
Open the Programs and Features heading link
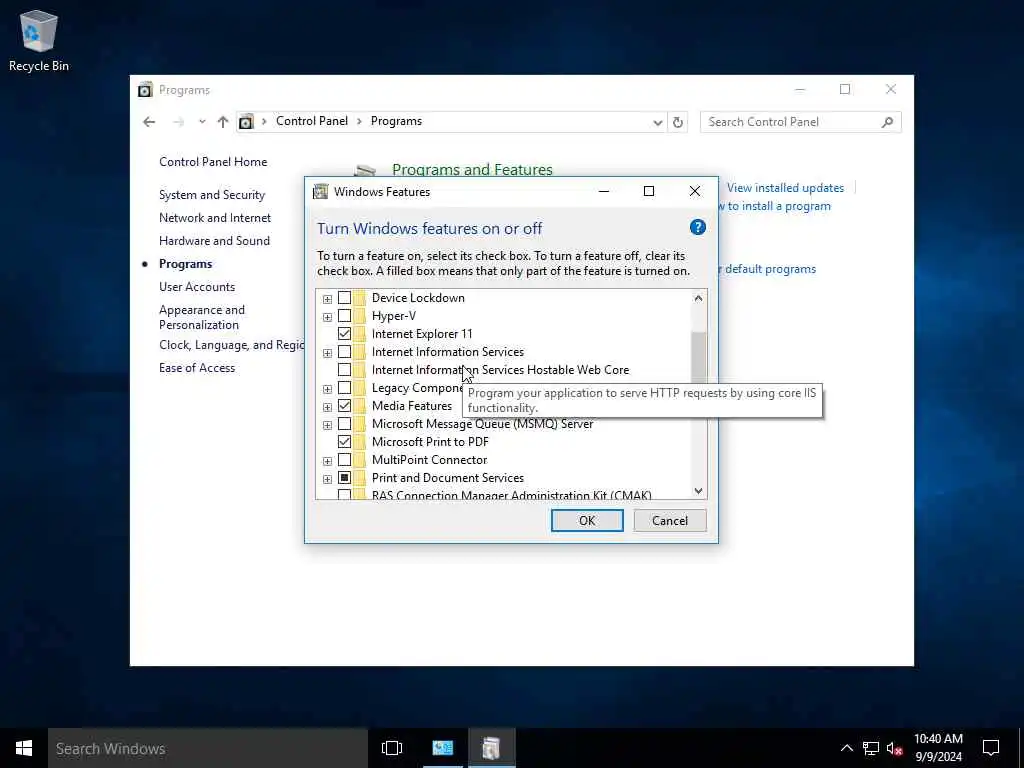[x=472, y=170]
